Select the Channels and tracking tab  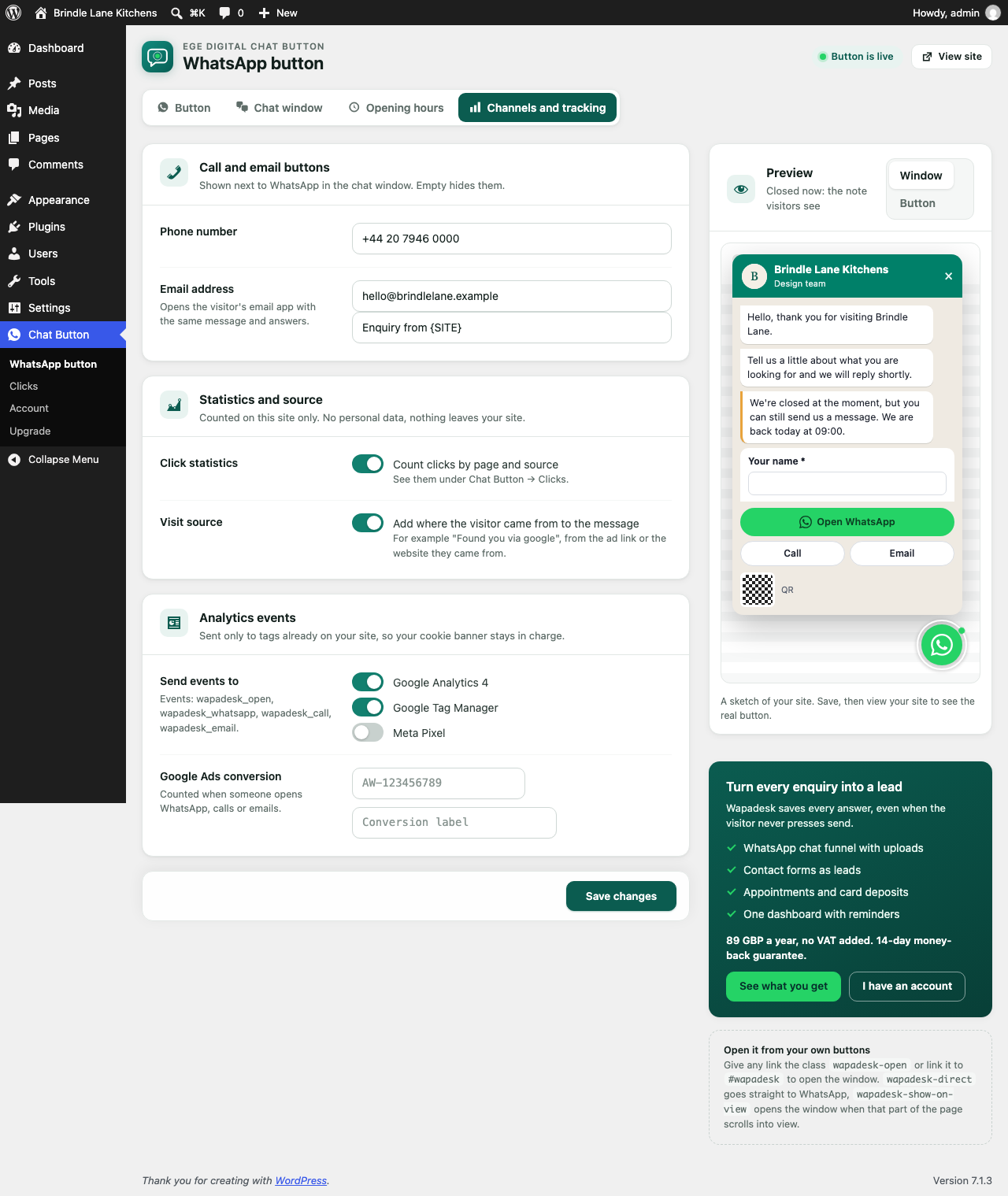(538, 108)
